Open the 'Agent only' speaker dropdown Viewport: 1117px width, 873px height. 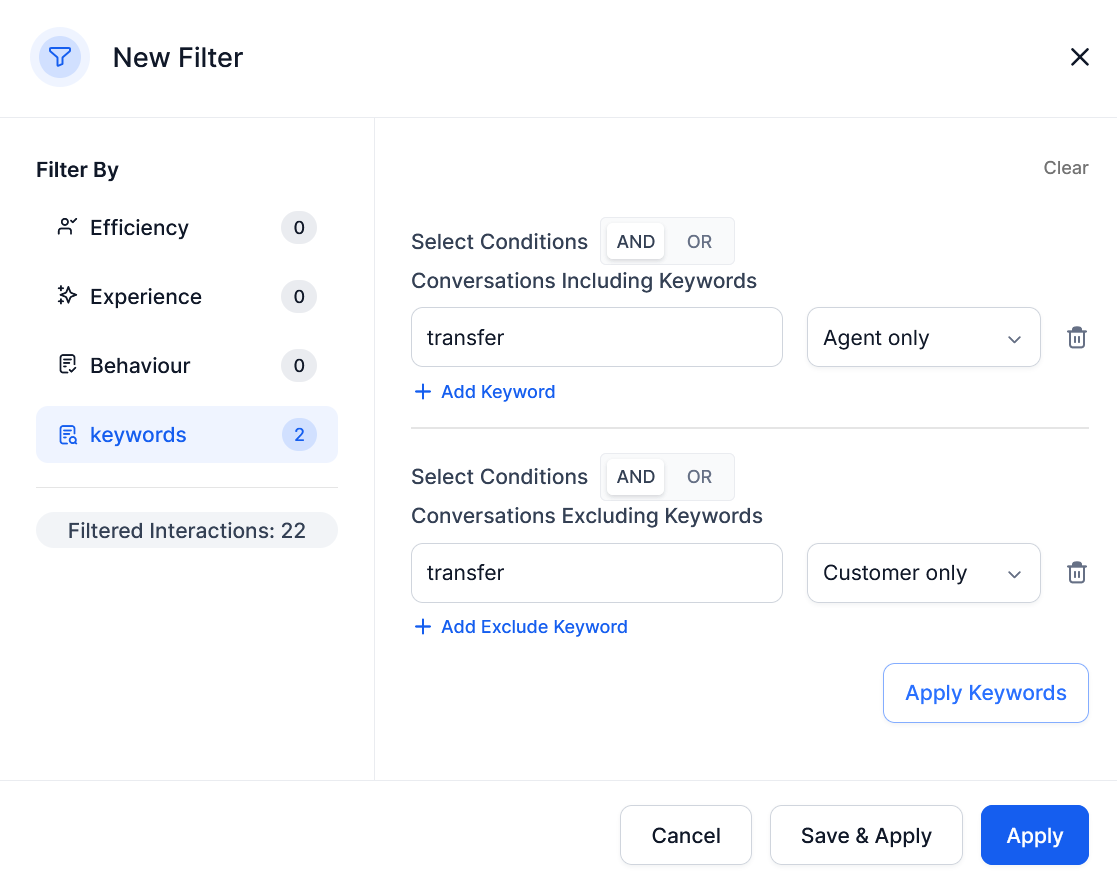pos(923,338)
